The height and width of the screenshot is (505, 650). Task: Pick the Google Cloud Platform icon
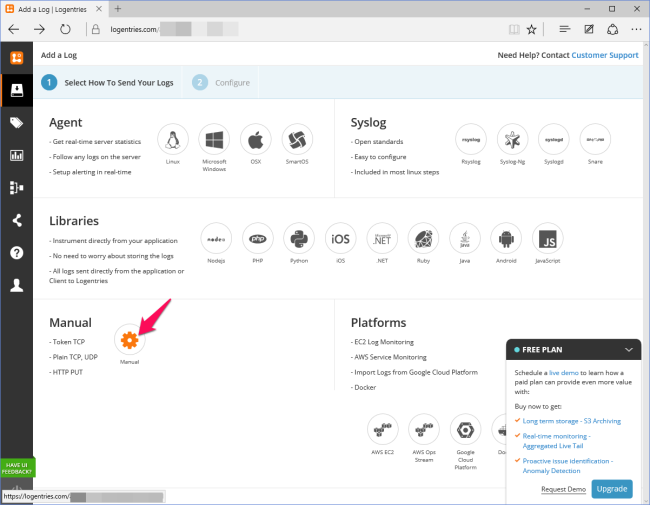pos(466,430)
